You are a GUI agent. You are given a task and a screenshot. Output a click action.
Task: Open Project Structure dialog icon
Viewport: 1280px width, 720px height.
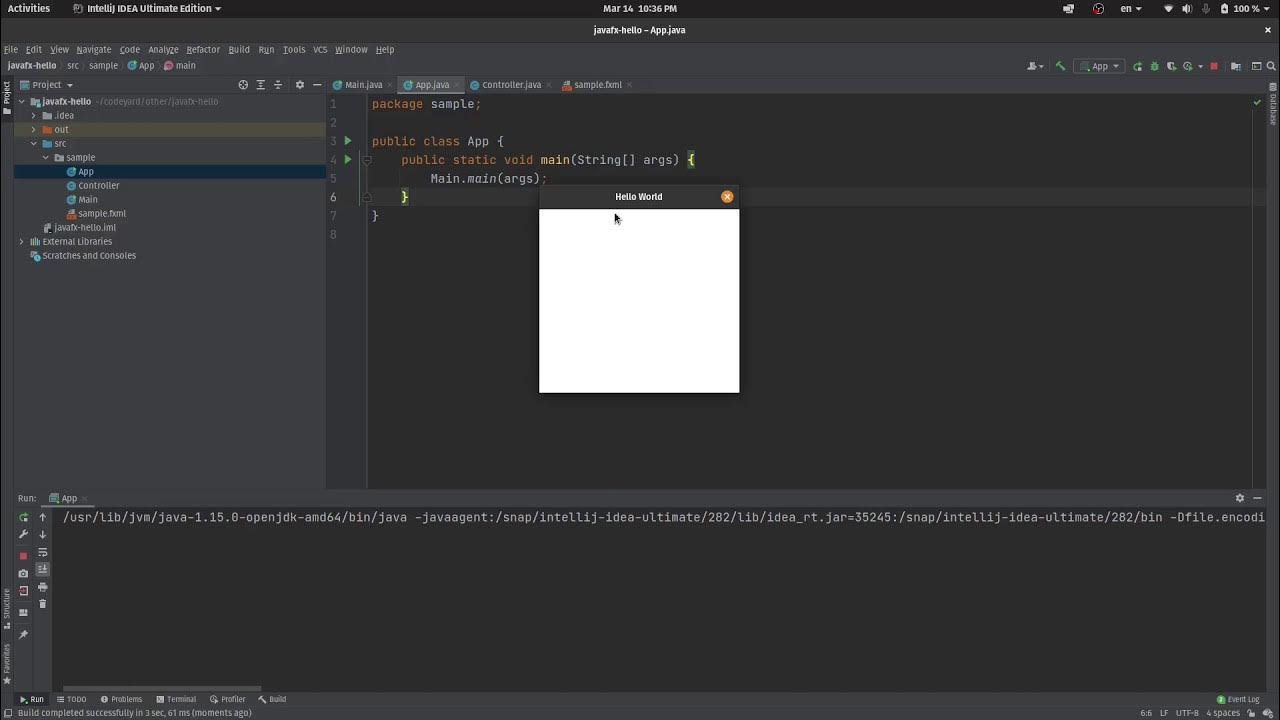[x=1236, y=66]
